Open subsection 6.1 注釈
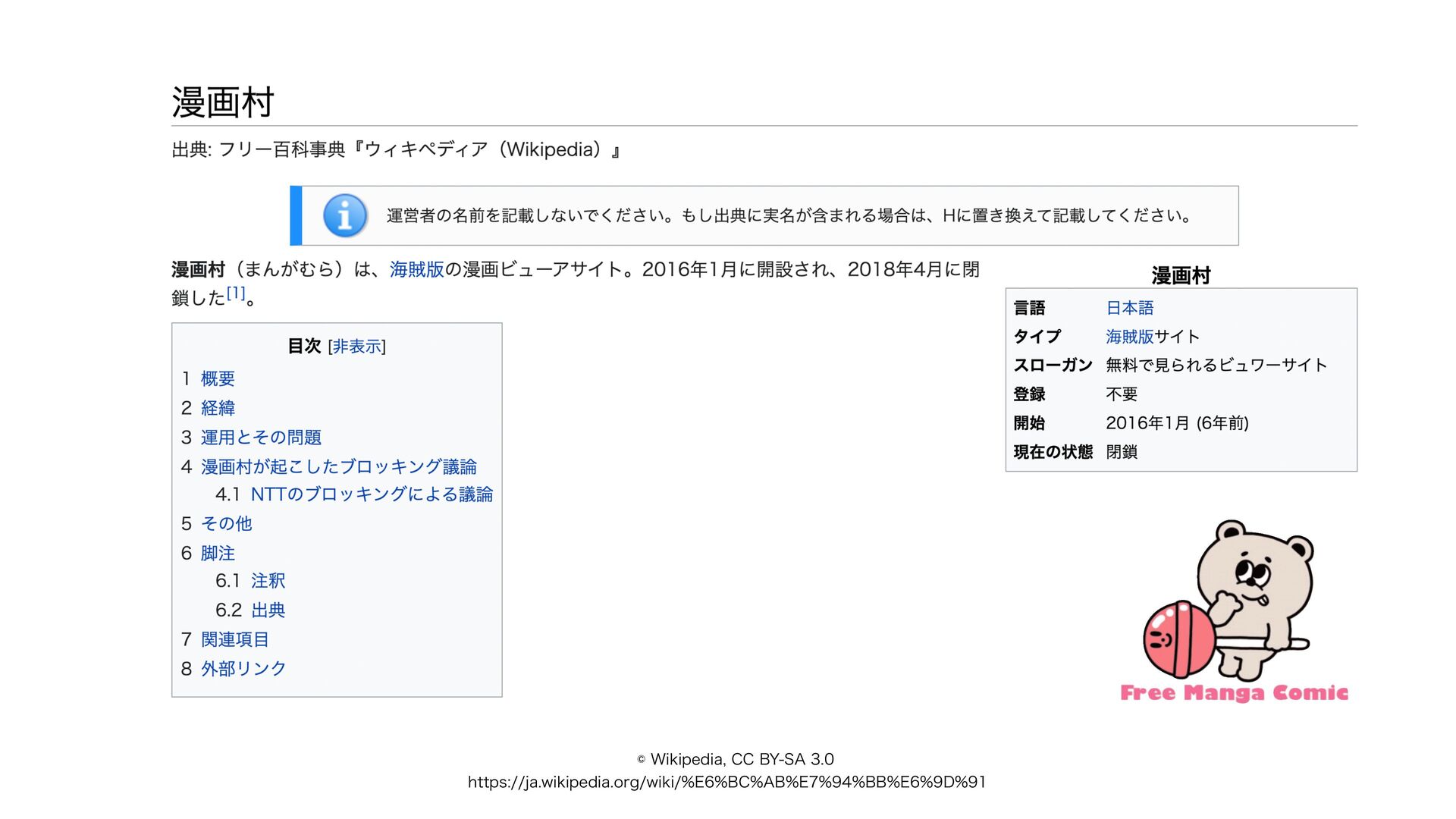 pos(268,581)
